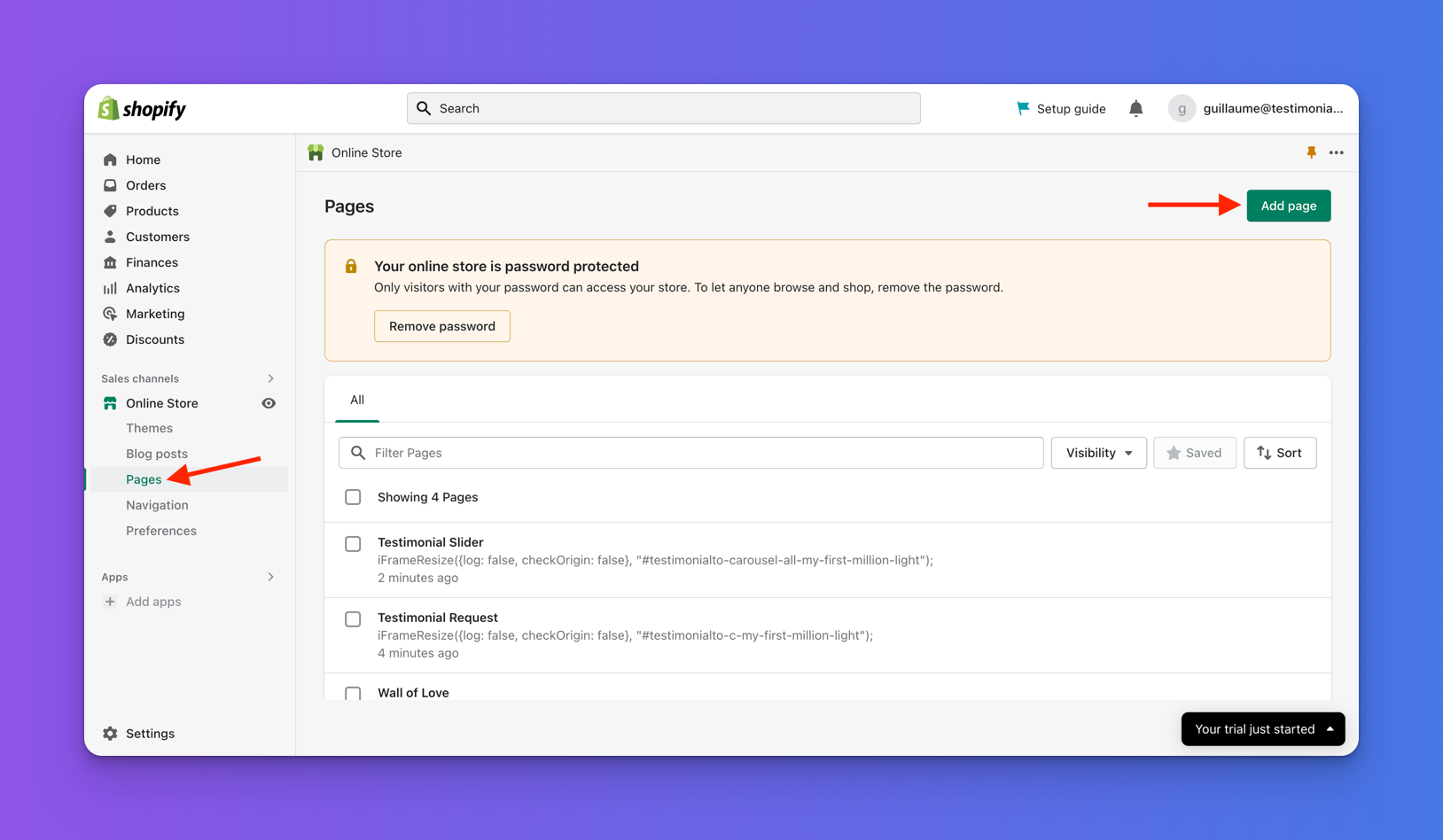Click the Setup guide flag icon
The image size is (1443, 840).
pos(1023,108)
